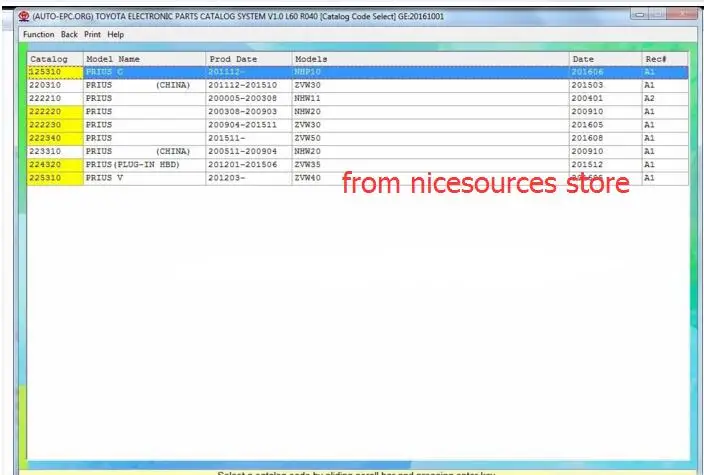Open the Function menu

coord(39,35)
